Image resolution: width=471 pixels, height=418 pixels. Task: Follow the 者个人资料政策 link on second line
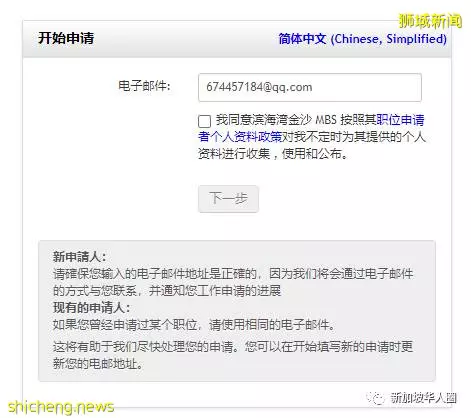click(240, 137)
